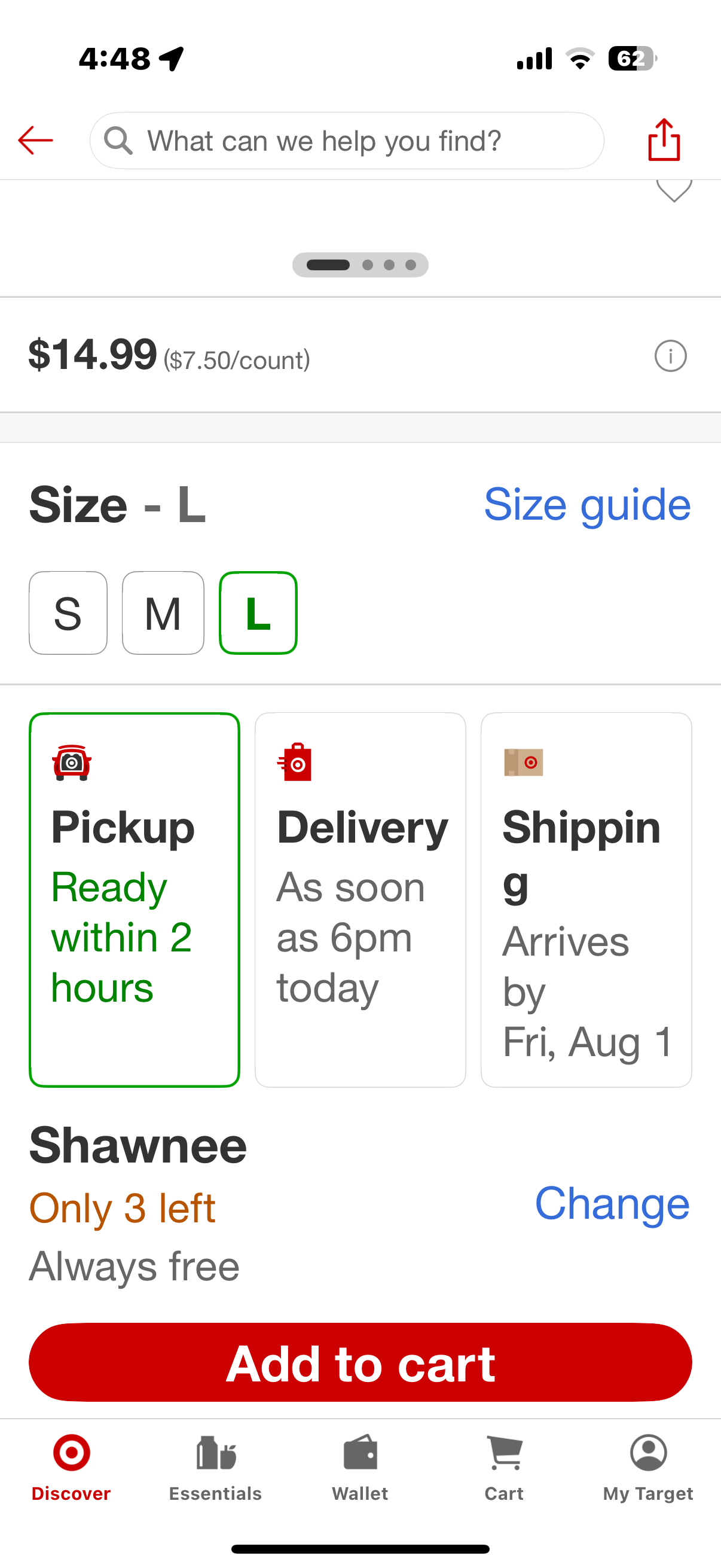The height and width of the screenshot is (1568, 721).
Task: Click the magnifying glass search icon
Action: coord(118,141)
